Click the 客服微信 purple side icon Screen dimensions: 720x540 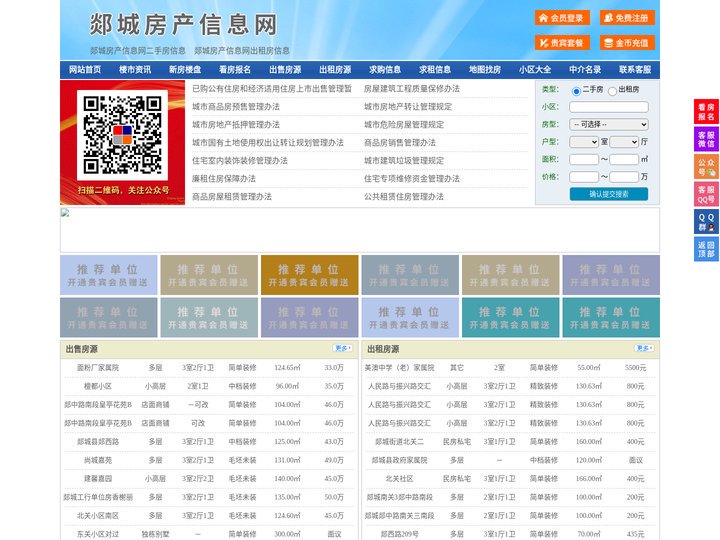pyautogui.click(x=706, y=139)
